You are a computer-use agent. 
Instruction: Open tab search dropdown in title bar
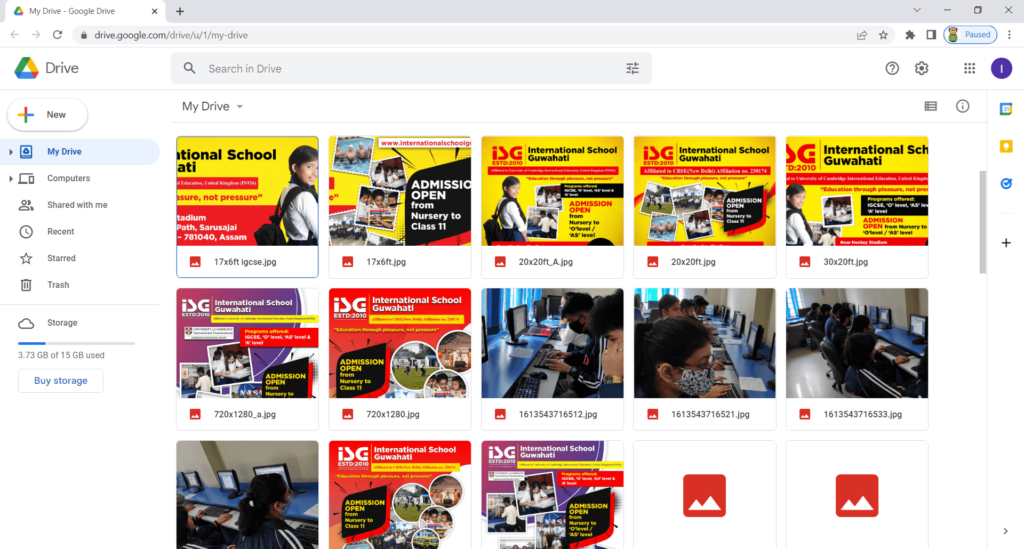pos(917,10)
